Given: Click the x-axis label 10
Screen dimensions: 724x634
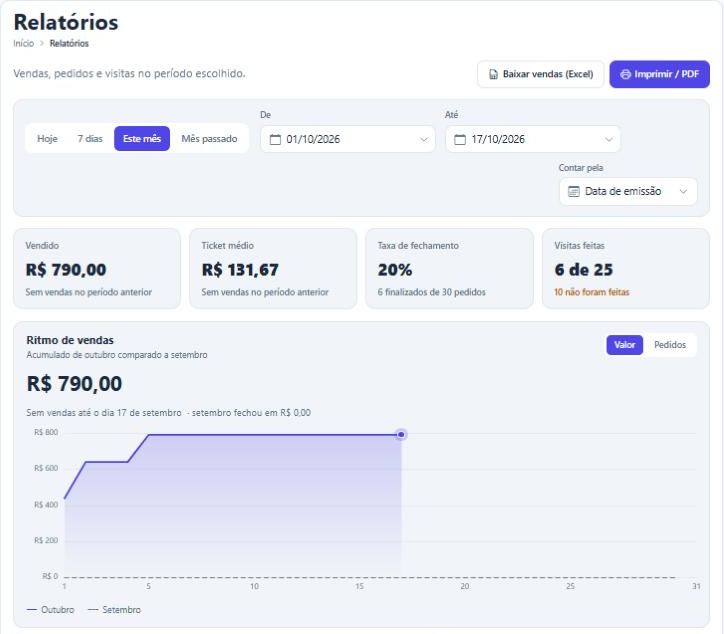Looking at the screenshot, I should [254, 586].
